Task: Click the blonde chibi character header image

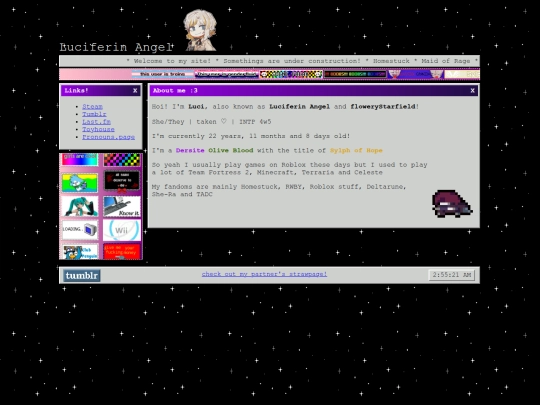Action: coord(200,30)
